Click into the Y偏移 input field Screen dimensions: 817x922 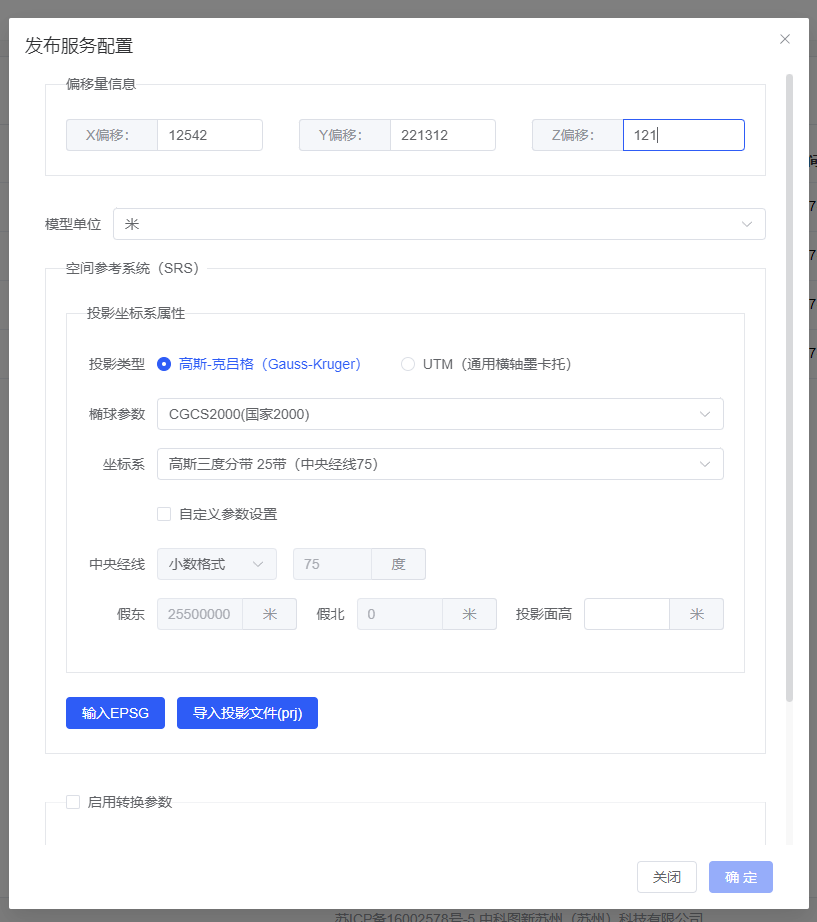point(442,135)
